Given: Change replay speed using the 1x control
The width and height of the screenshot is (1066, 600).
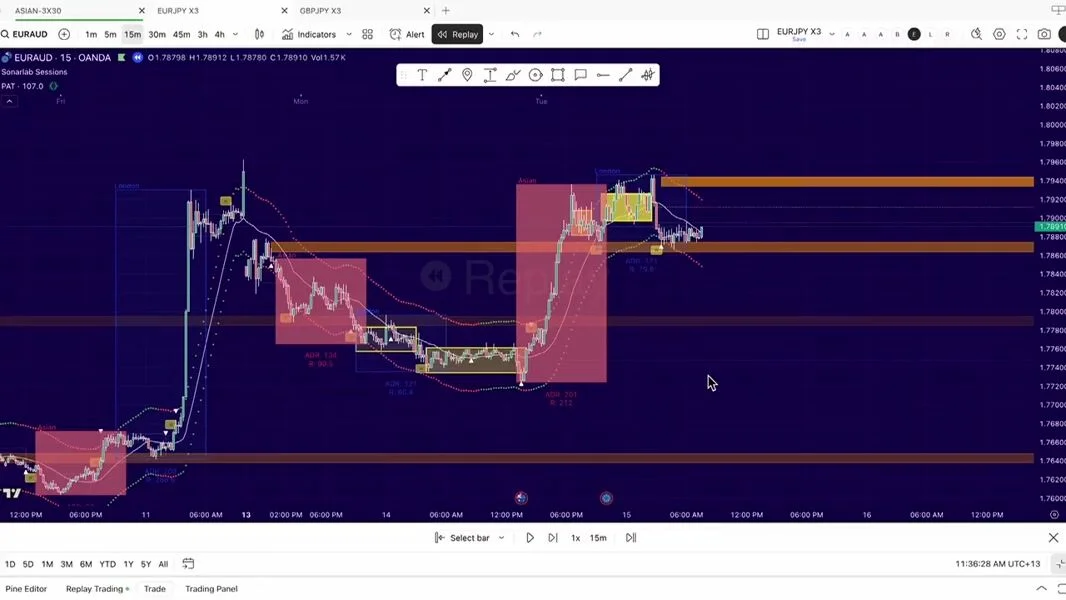Looking at the screenshot, I should coord(574,538).
